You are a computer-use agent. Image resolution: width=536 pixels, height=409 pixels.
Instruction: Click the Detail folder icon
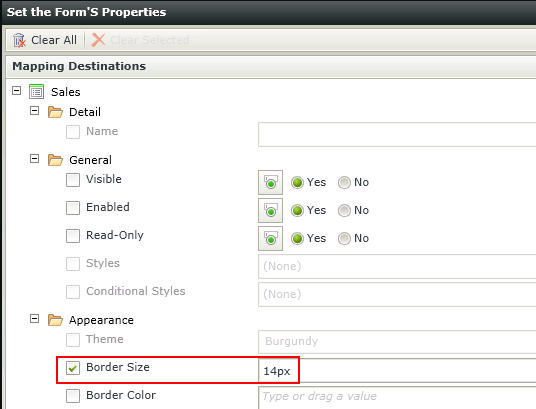55,112
